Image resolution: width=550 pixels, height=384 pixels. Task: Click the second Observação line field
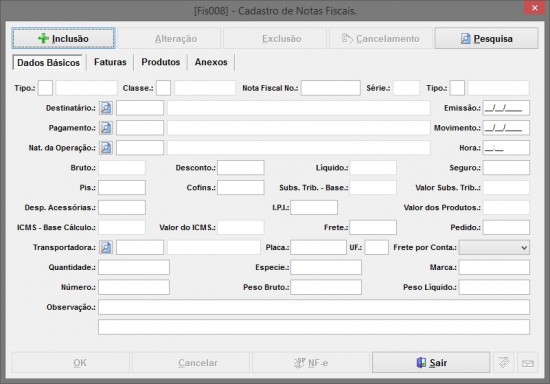pos(314,327)
